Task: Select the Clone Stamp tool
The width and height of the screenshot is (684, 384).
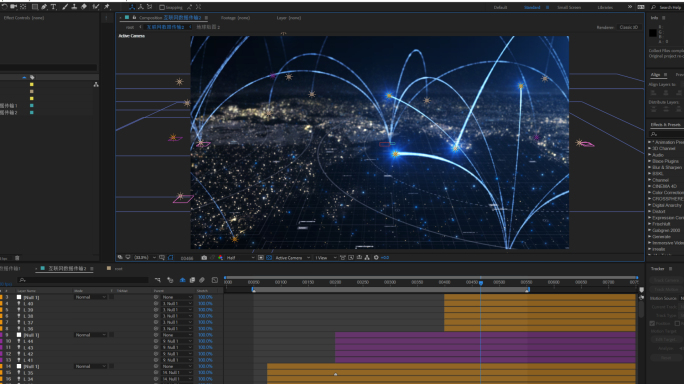Action: [x=74, y=7]
